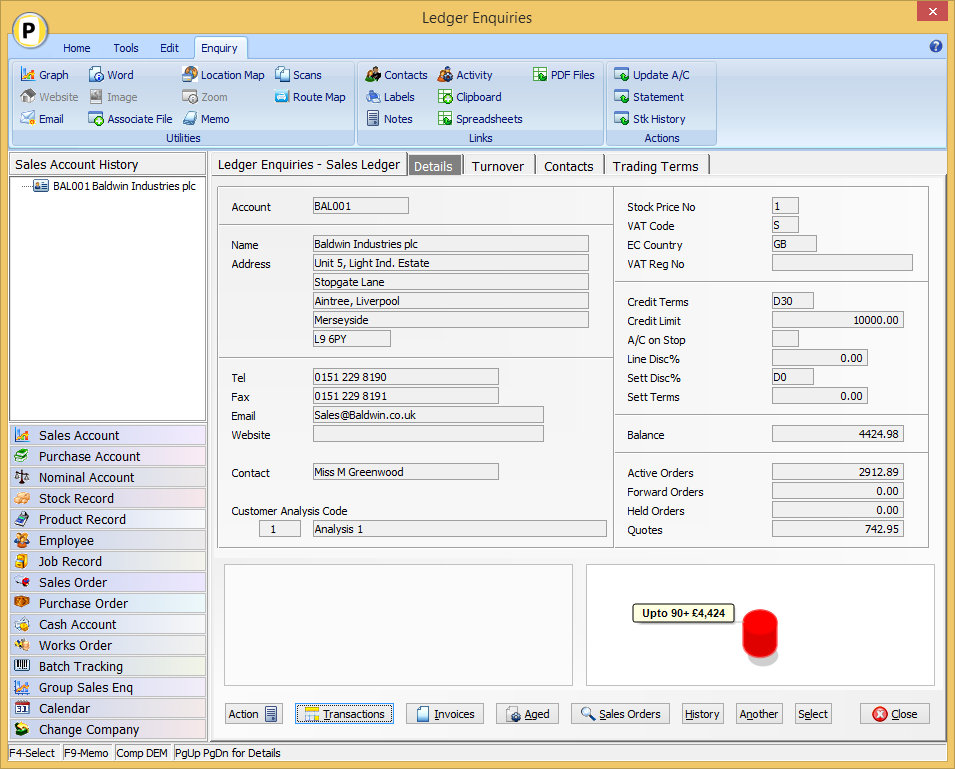Viewport: 955px width, 769px height.
Task: Open the Graph utility
Action: coord(44,75)
